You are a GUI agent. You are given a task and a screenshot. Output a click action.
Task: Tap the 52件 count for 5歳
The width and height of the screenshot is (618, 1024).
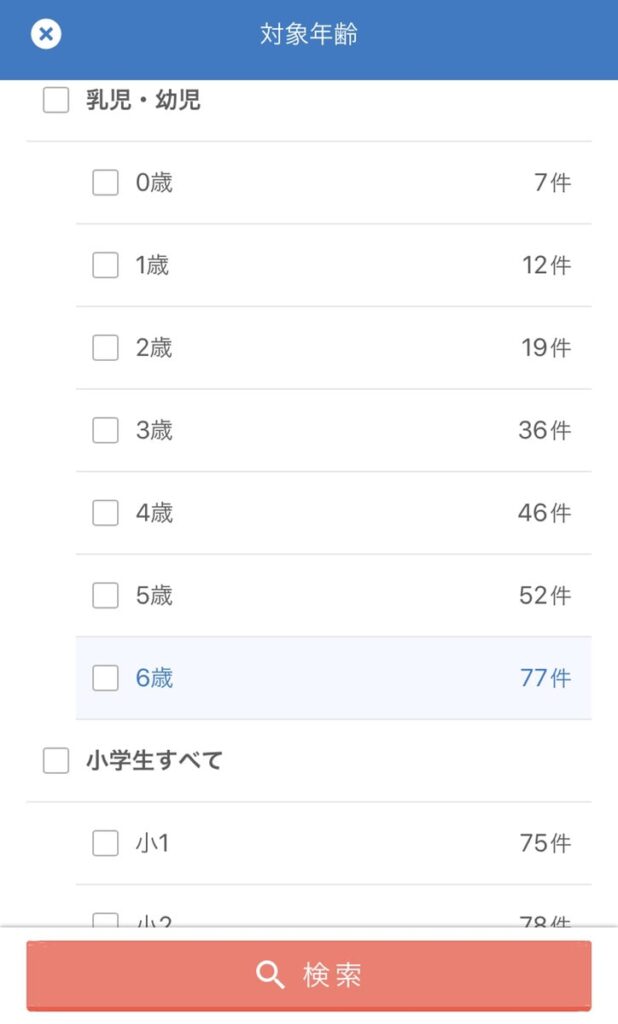pyautogui.click(x=545, y=596)
